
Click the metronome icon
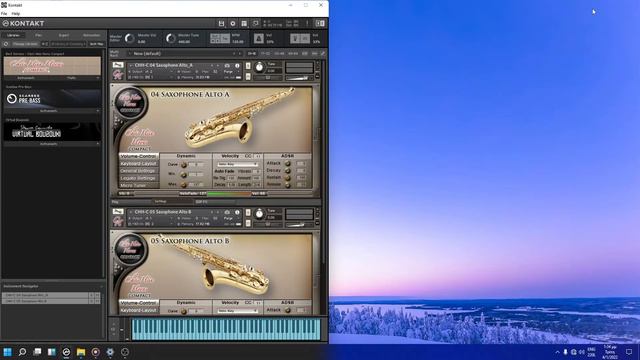259,38
